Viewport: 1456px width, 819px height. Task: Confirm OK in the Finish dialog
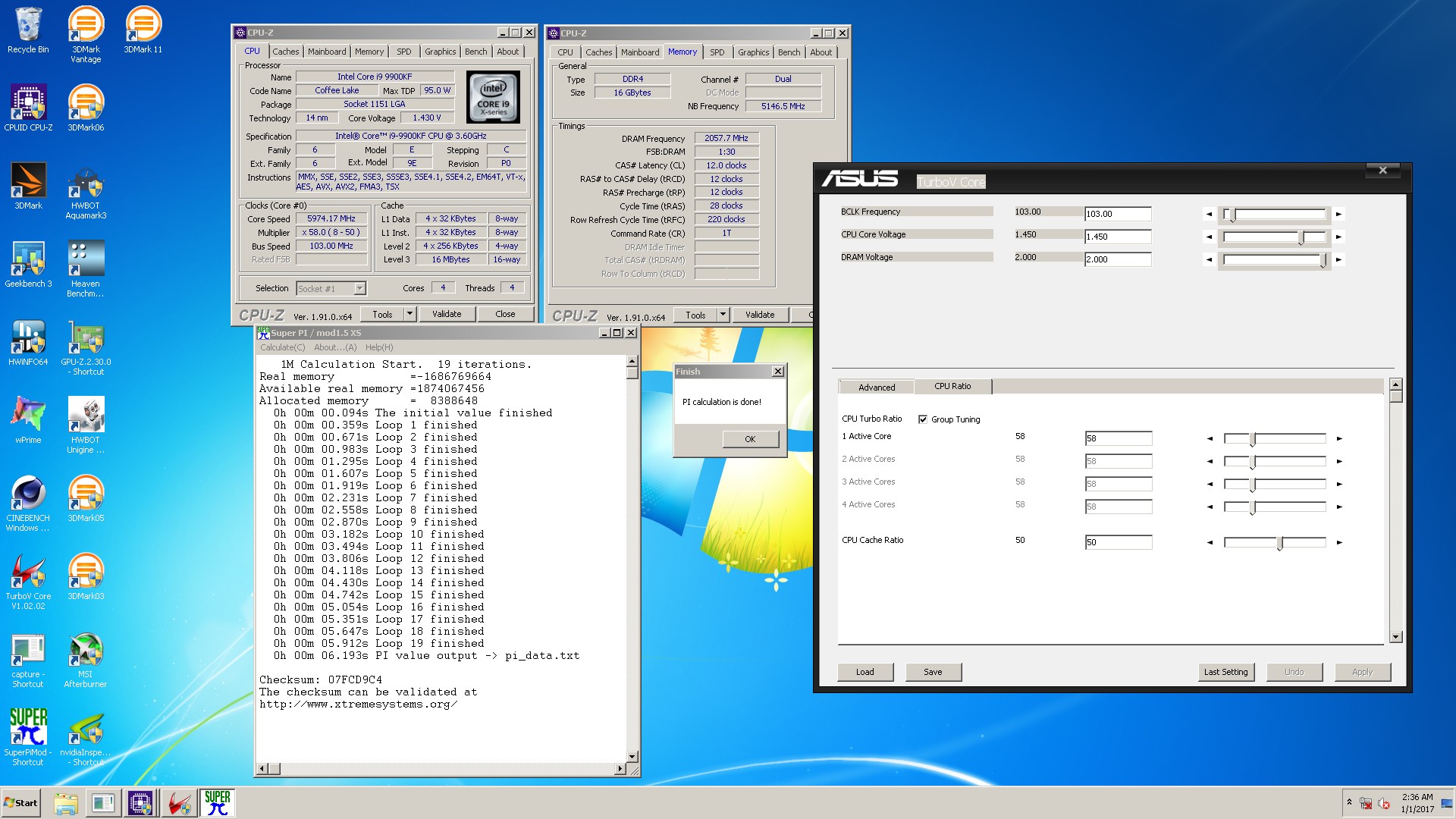click(750, 439)
